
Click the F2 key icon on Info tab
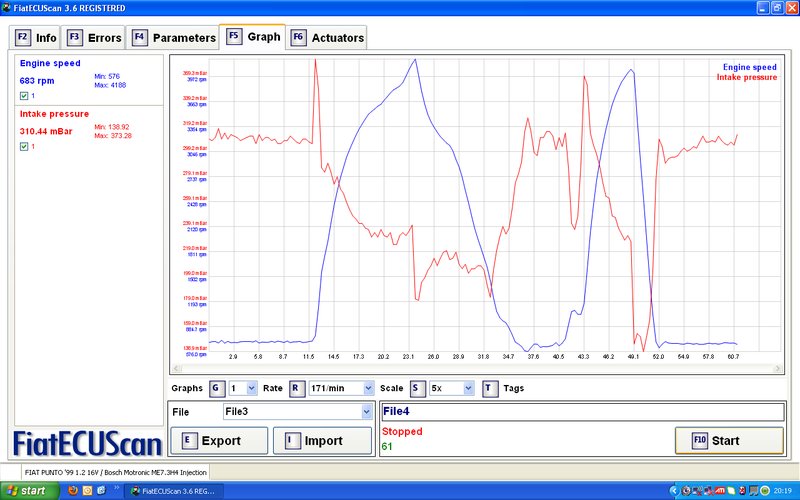(23, 38)
